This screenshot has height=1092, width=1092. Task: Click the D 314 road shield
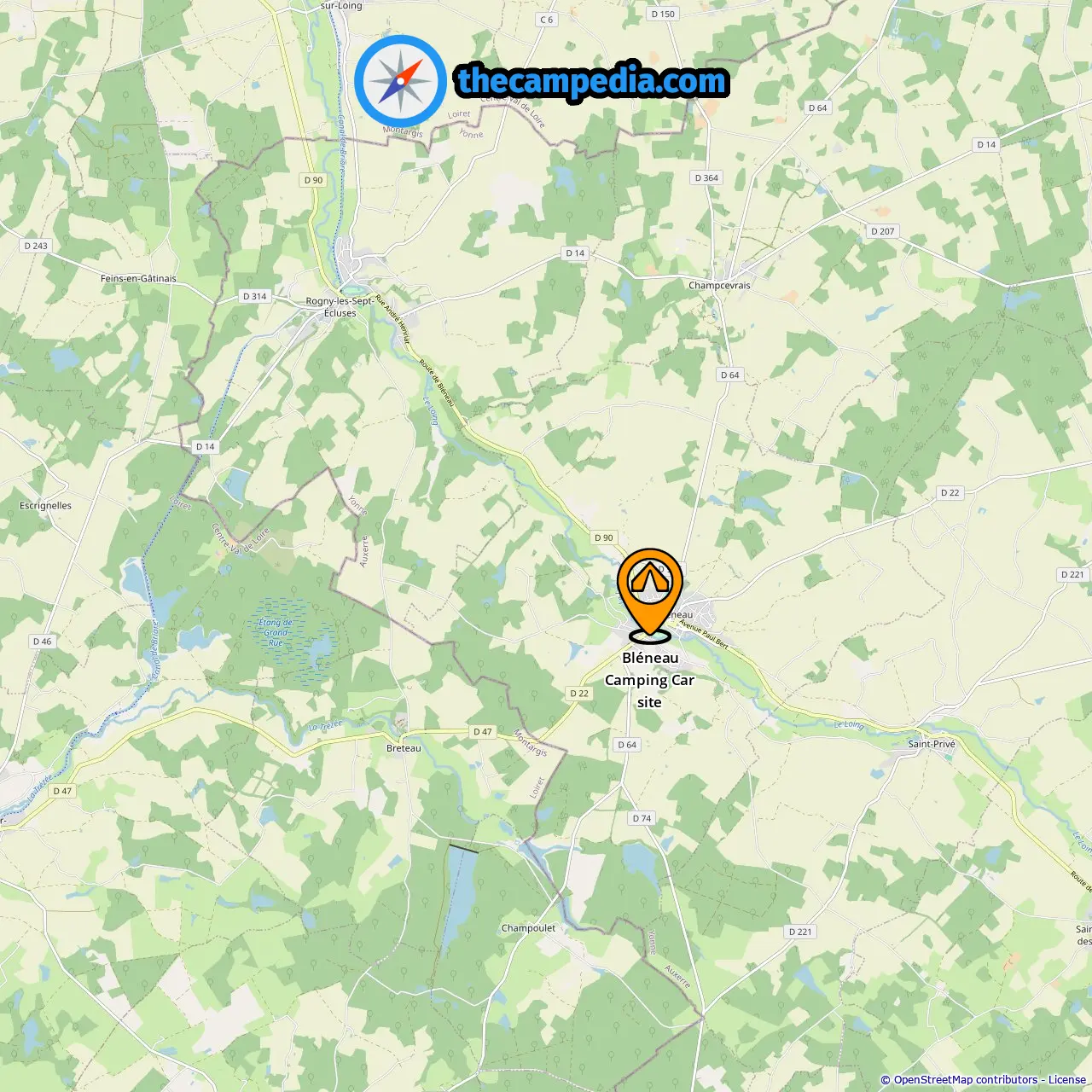254,296
